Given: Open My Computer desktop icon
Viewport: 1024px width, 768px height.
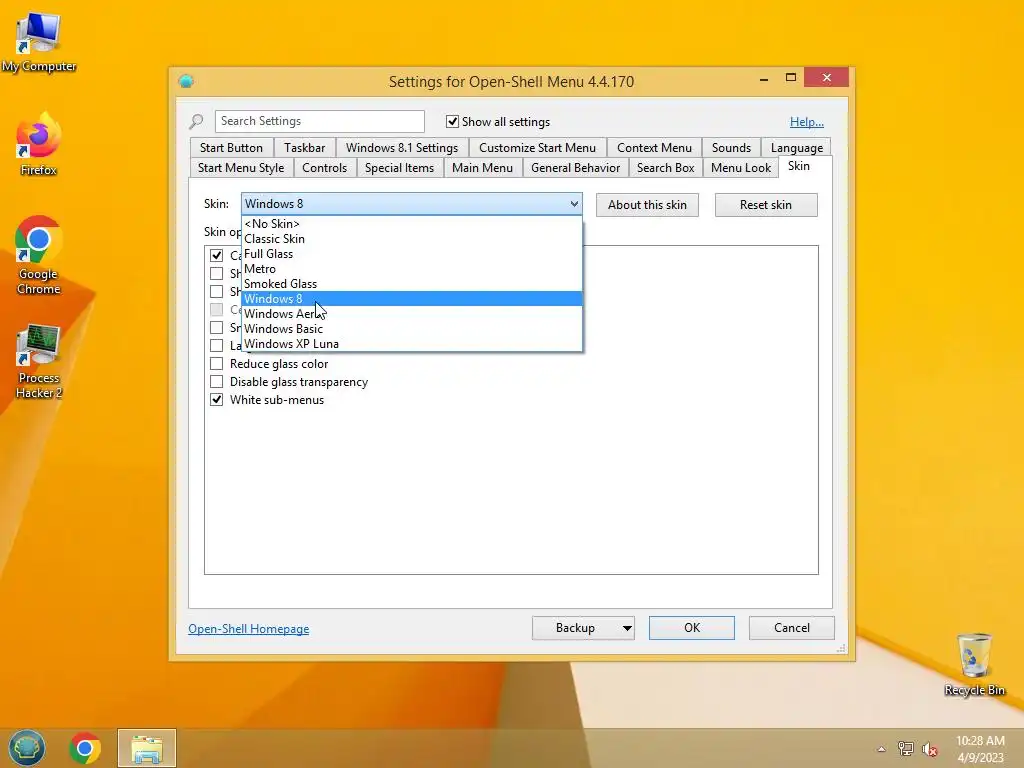Looking at the screenshot, I should (x=39, y=42).
